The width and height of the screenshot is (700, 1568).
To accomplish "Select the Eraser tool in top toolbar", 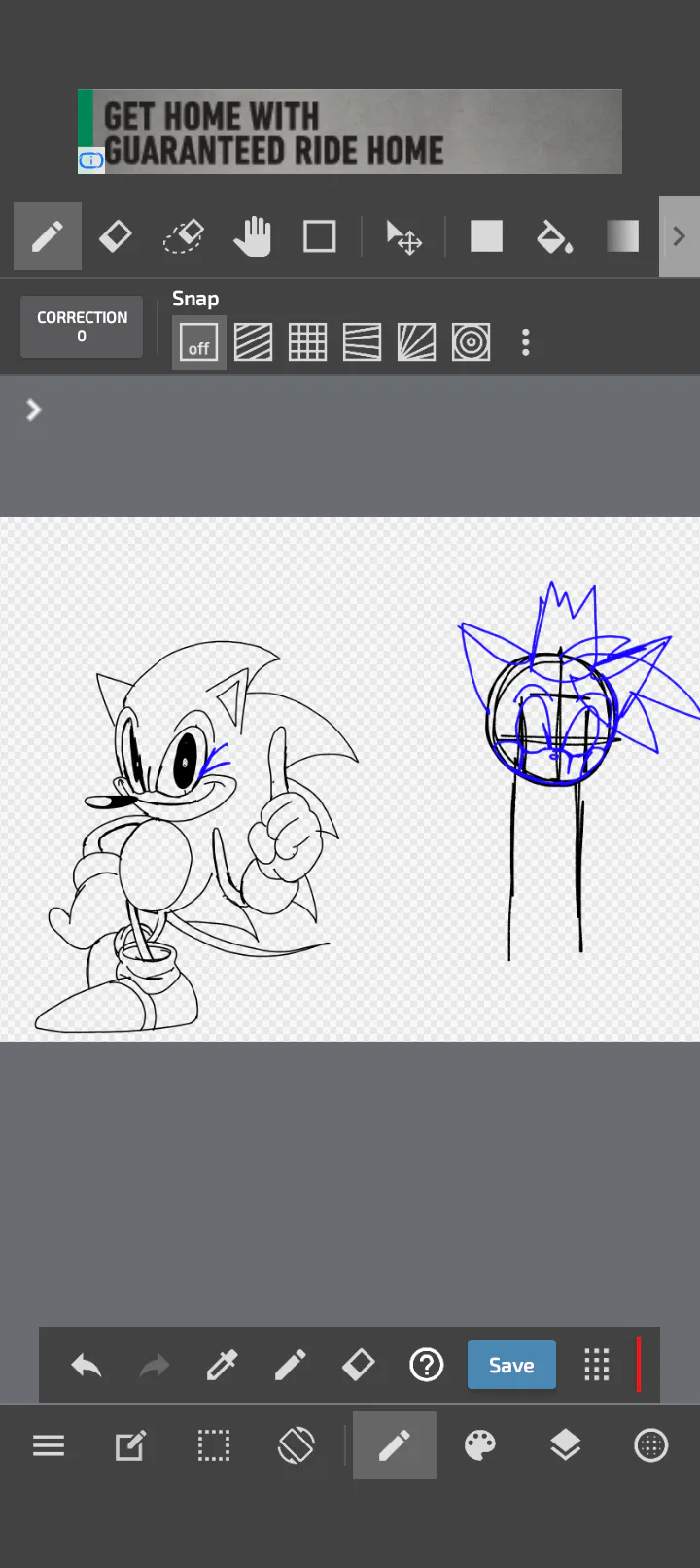I will pyautogui.click(x=115, y=236).
